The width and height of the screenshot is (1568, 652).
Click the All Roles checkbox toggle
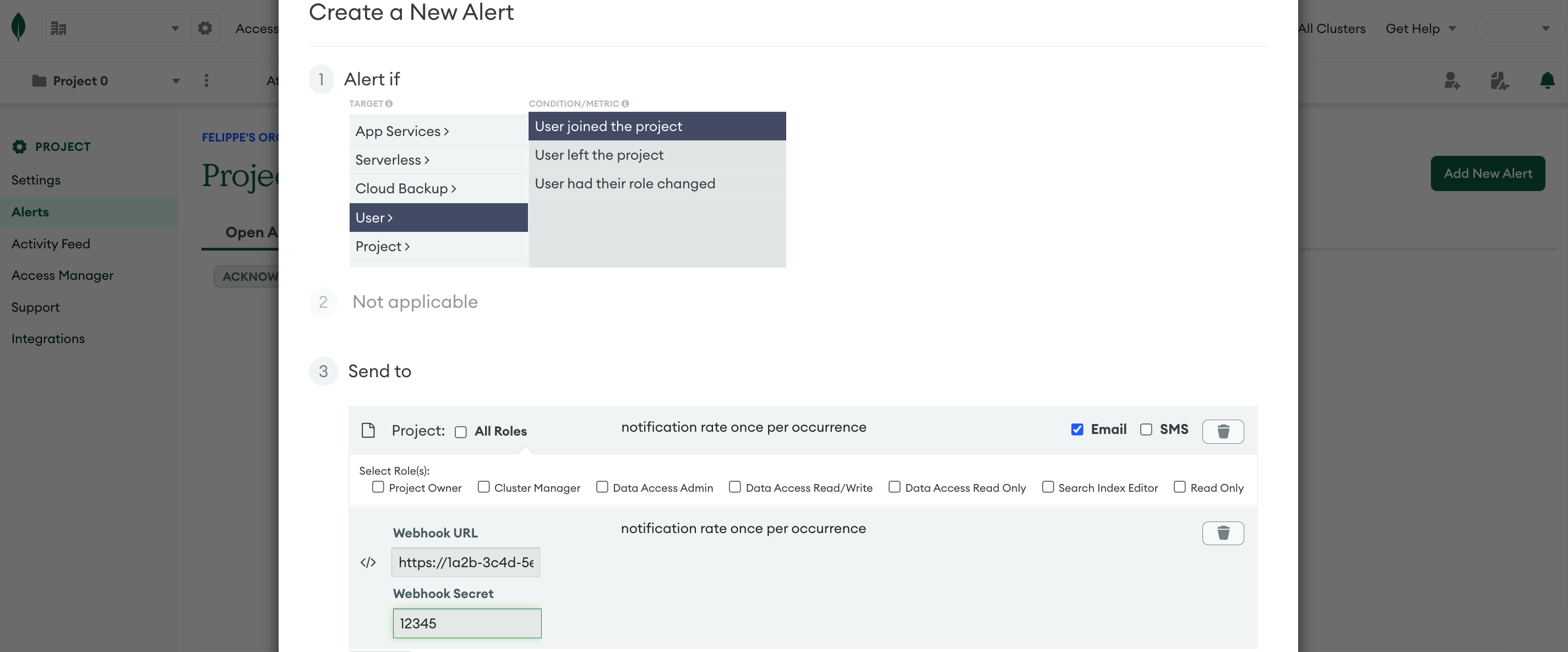[461, 430]
